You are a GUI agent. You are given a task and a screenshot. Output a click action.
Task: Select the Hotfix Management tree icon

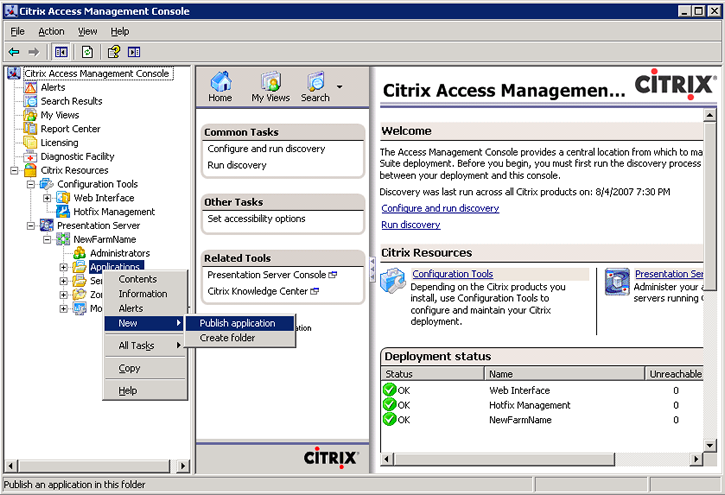coord(63,212)
